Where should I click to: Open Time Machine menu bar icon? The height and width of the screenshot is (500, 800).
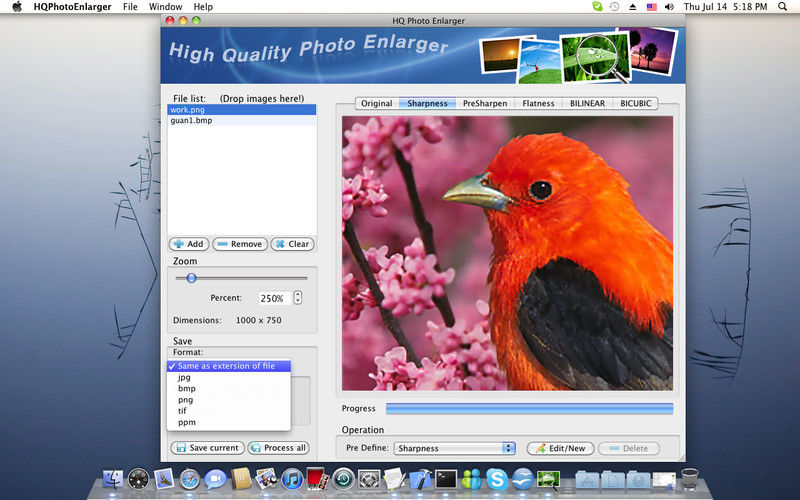[615, 7]
